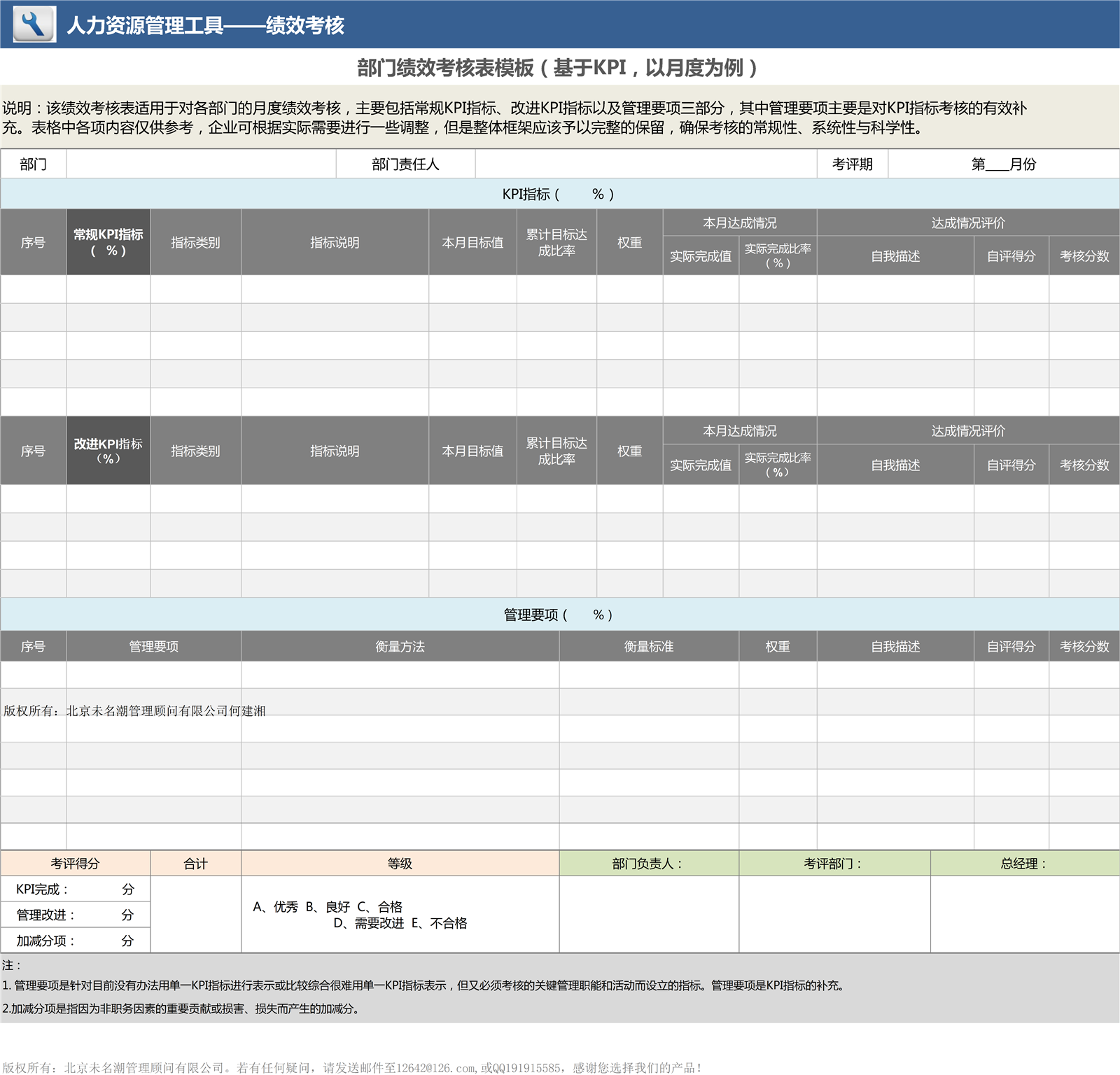This screenshot has height=1075, width=1120.
Task: Click the 加减分项 score cell
Action: (75, 941)
